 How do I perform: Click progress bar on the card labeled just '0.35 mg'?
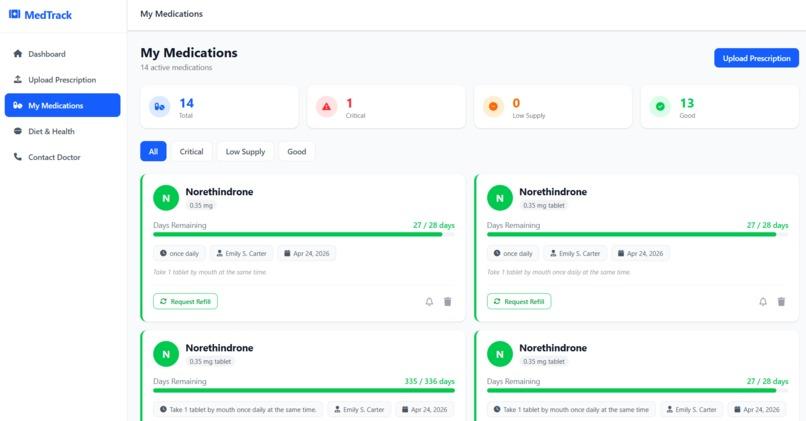click(304, 234)
